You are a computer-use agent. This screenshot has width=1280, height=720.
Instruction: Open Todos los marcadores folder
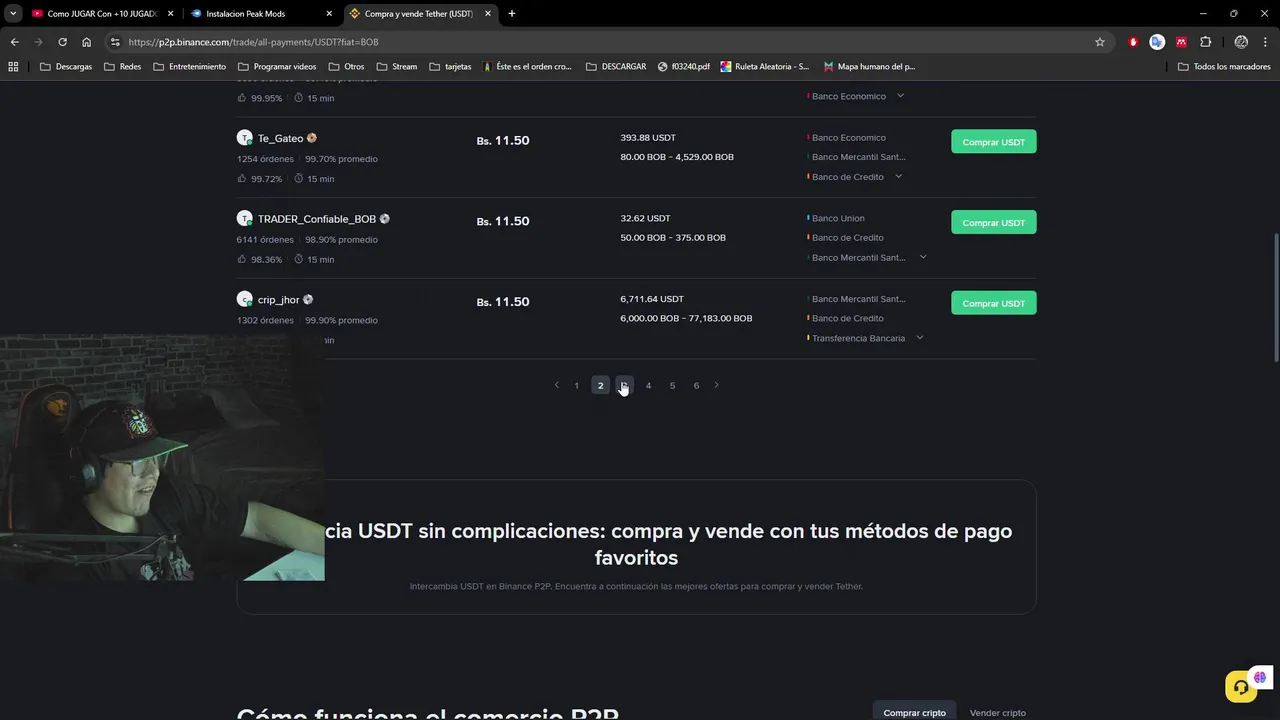pos(1224,67)
